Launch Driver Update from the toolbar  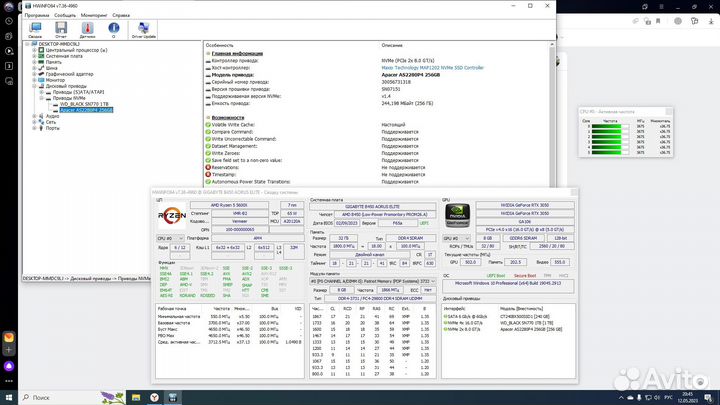coord(143,30)
